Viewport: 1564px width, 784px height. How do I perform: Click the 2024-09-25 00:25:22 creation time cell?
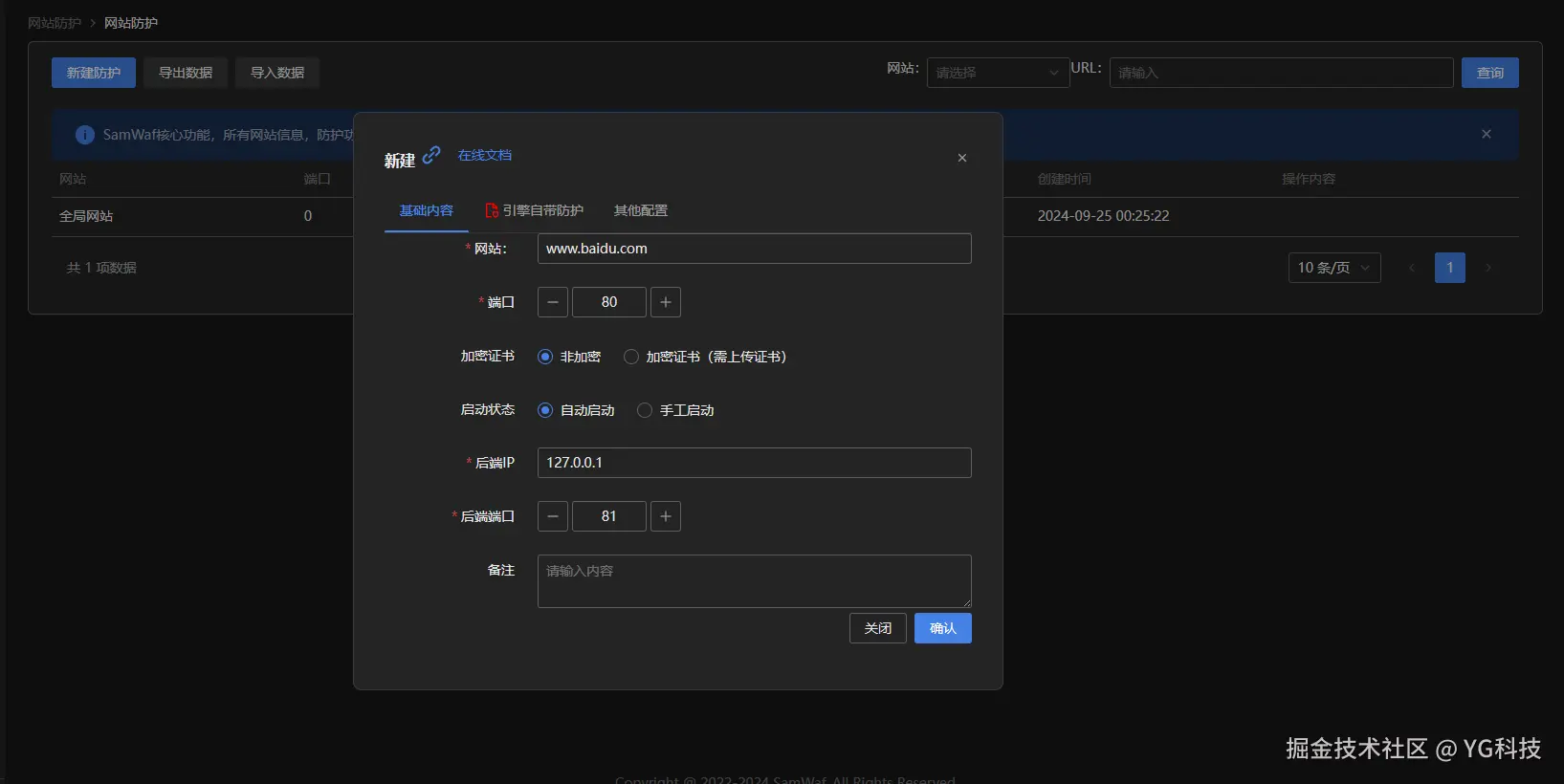click(1104, 216)
